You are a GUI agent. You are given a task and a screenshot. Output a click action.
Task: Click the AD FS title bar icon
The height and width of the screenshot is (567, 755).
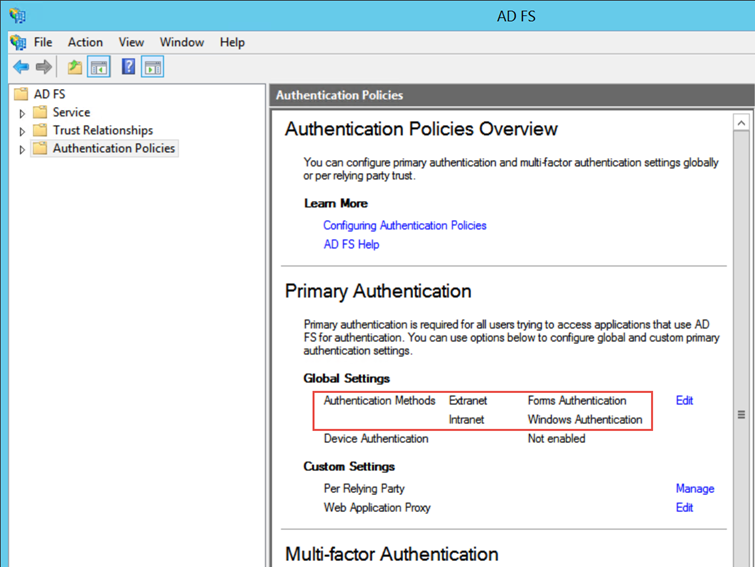[x=18, y=16]
